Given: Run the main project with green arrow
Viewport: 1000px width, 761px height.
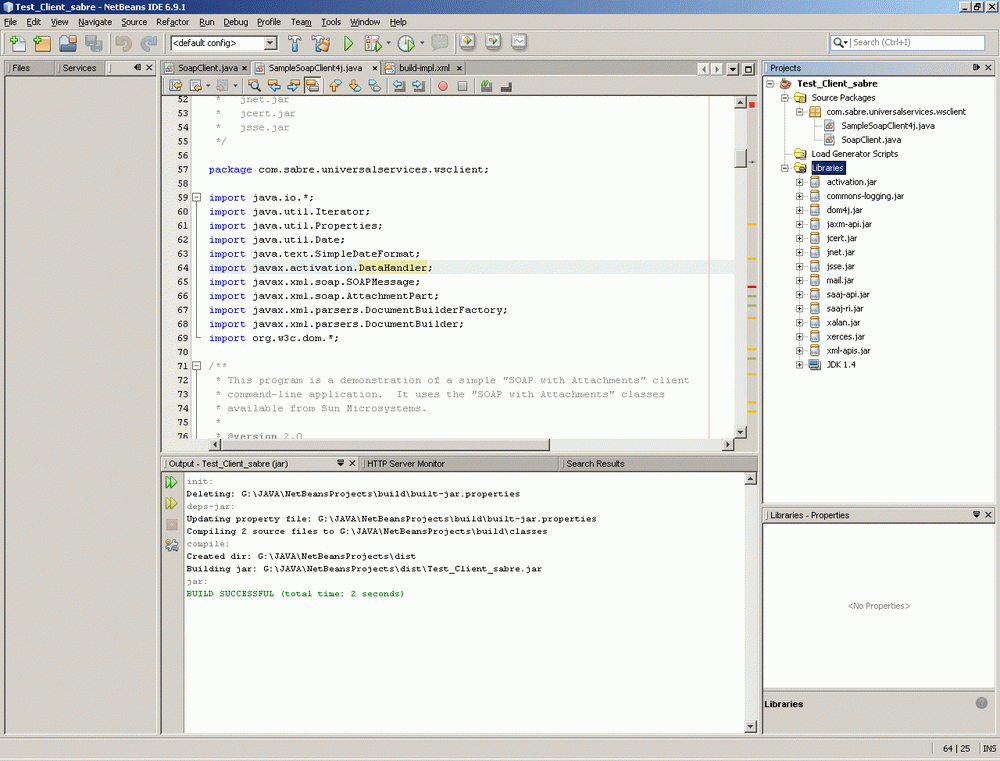Looking at the screenshot, I should [349, 43].
